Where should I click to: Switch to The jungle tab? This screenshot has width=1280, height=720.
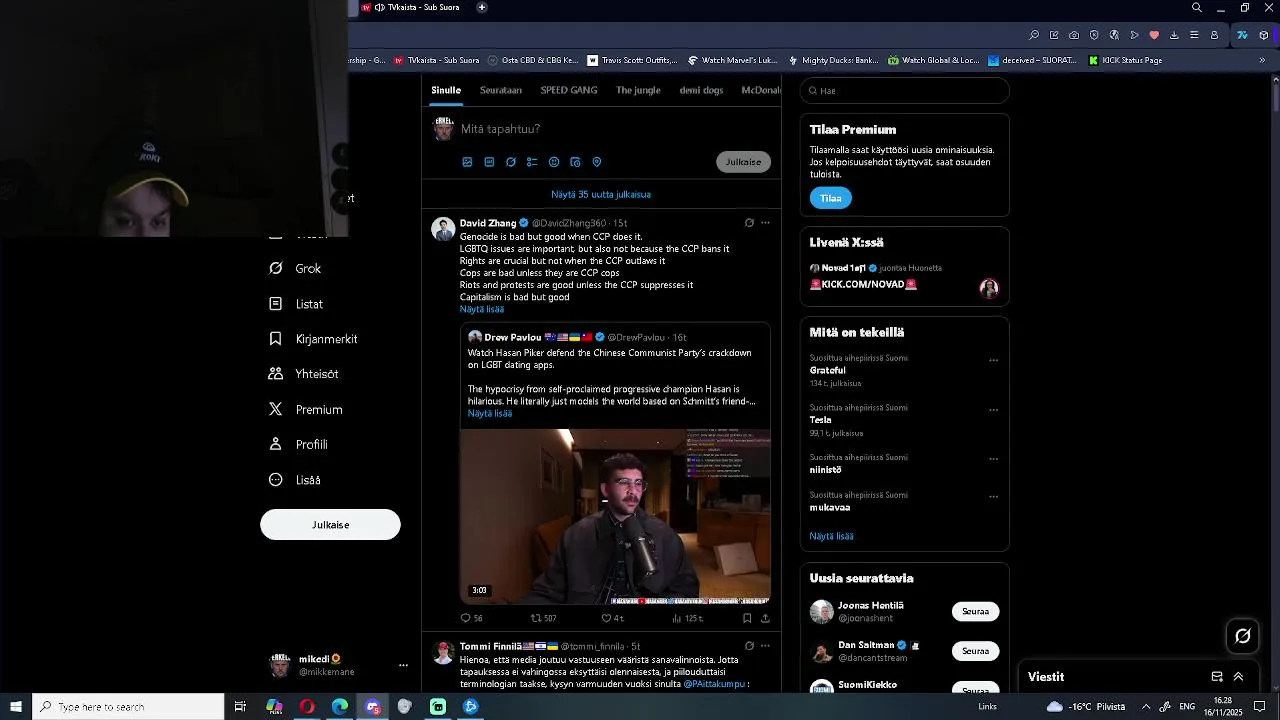(x=638, y=90)
